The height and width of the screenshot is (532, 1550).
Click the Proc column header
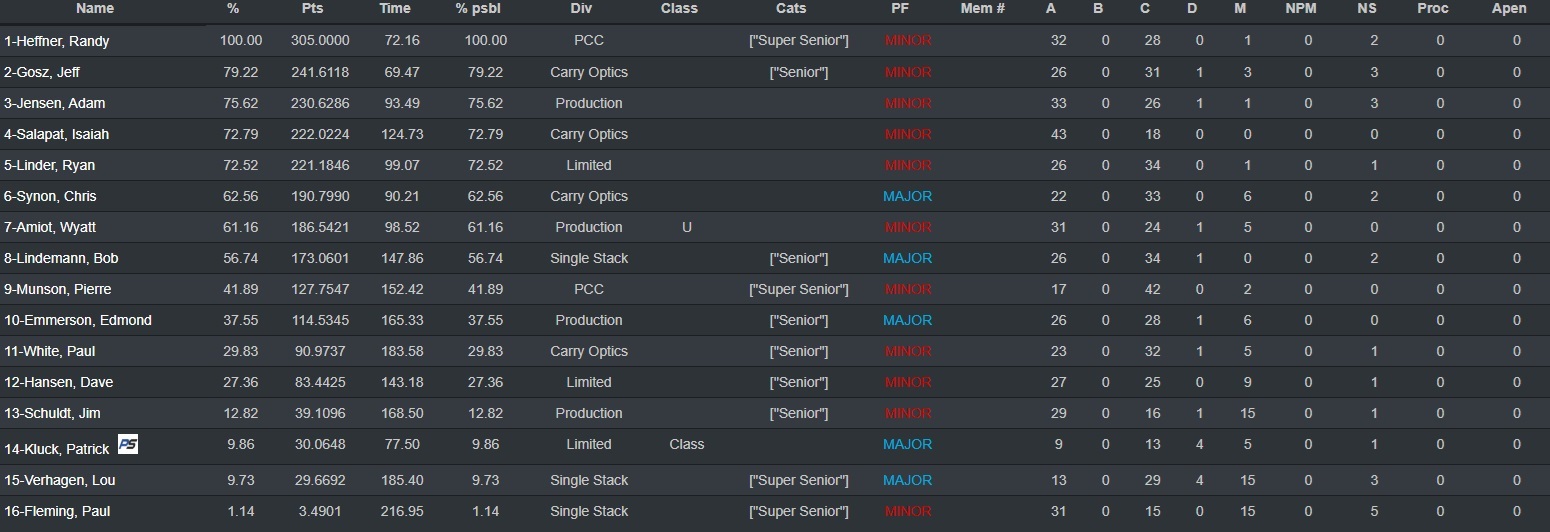(1433, 8)
